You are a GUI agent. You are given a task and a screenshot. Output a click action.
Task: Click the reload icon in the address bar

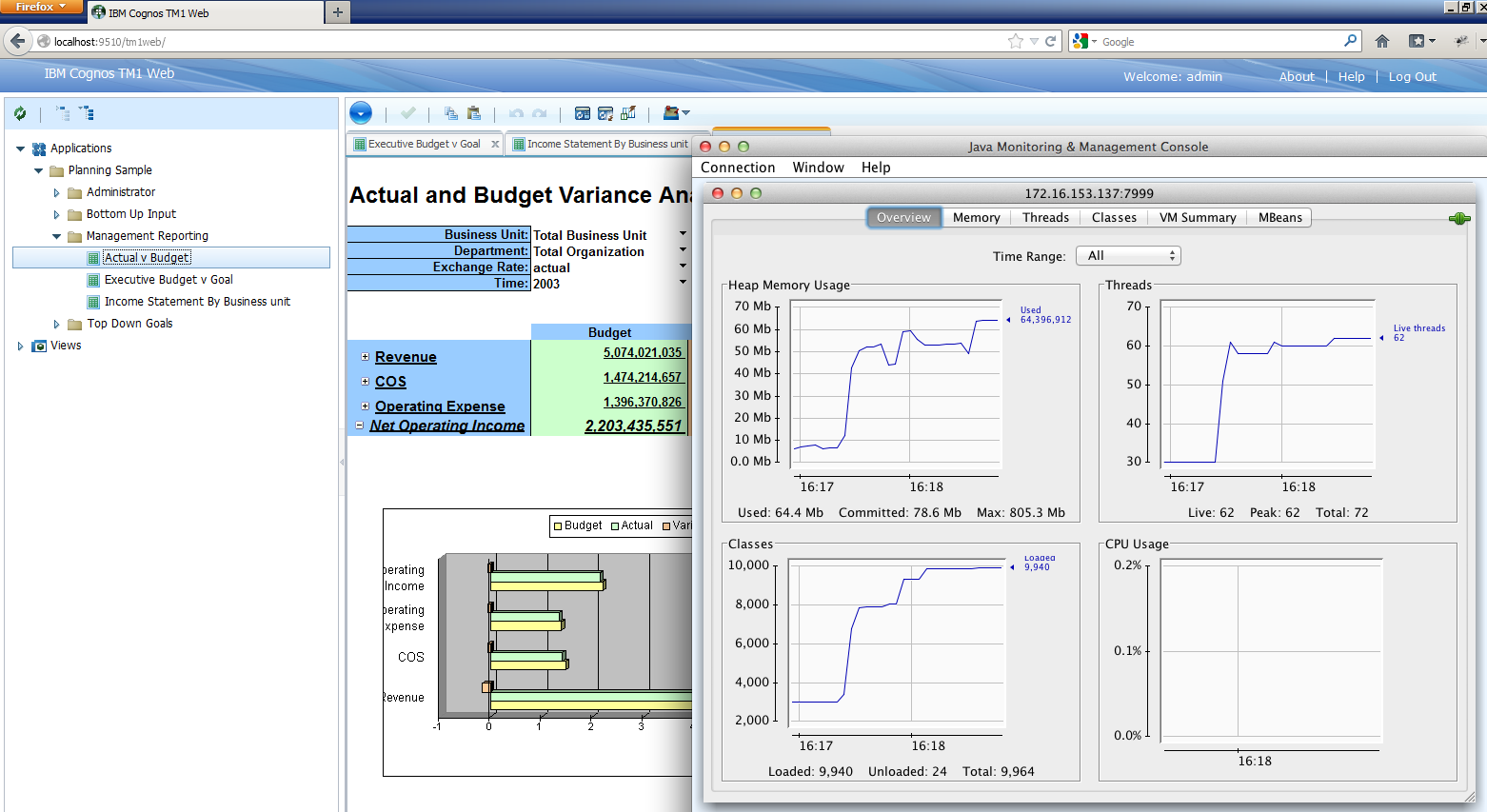point(1051,41)
